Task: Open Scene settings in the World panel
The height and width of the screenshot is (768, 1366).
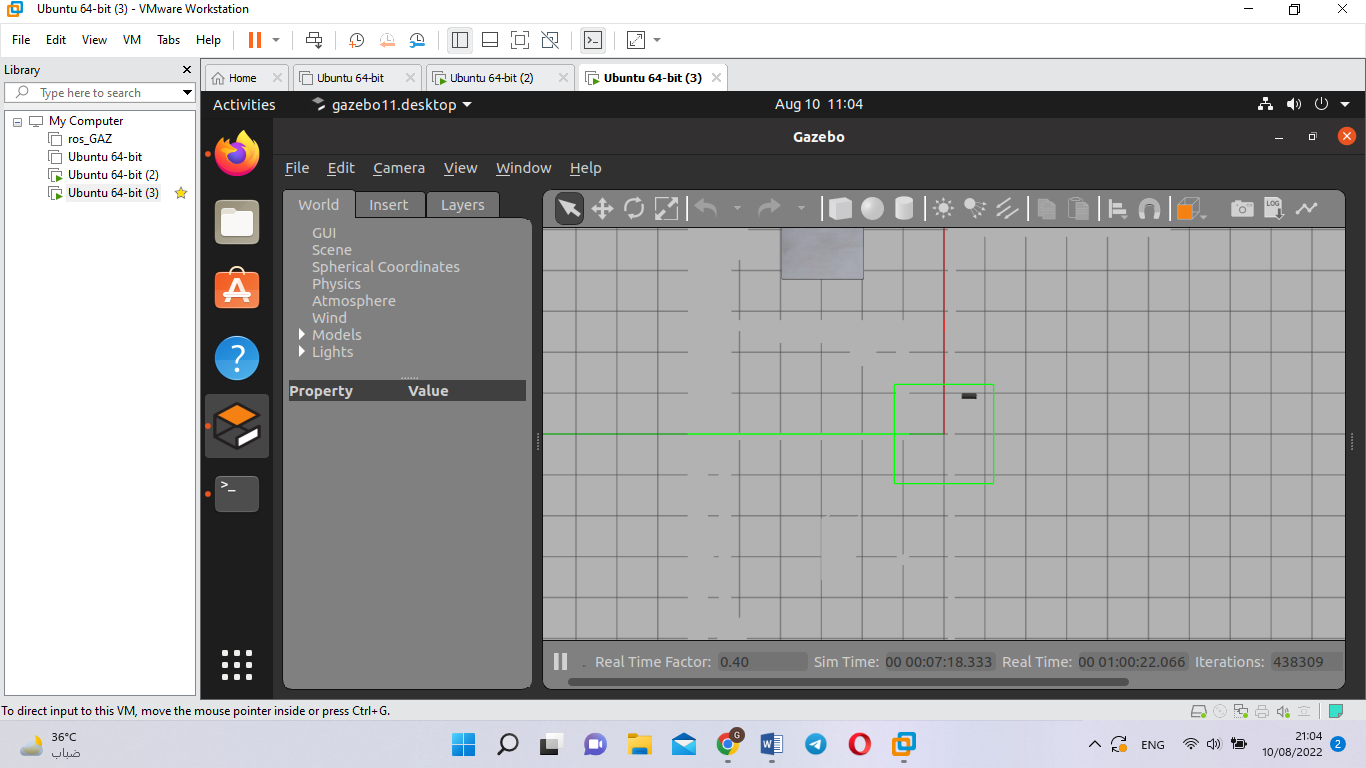Action: point(332,250)
